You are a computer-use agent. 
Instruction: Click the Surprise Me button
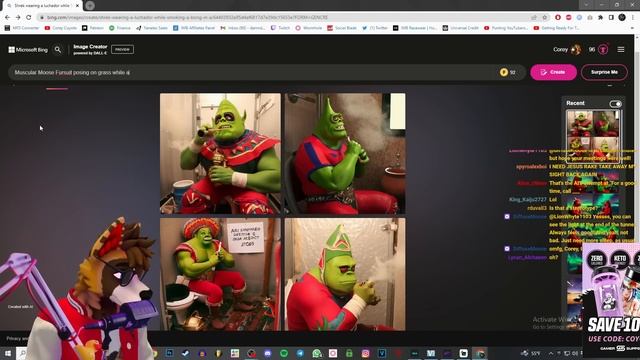pos(604,72)
